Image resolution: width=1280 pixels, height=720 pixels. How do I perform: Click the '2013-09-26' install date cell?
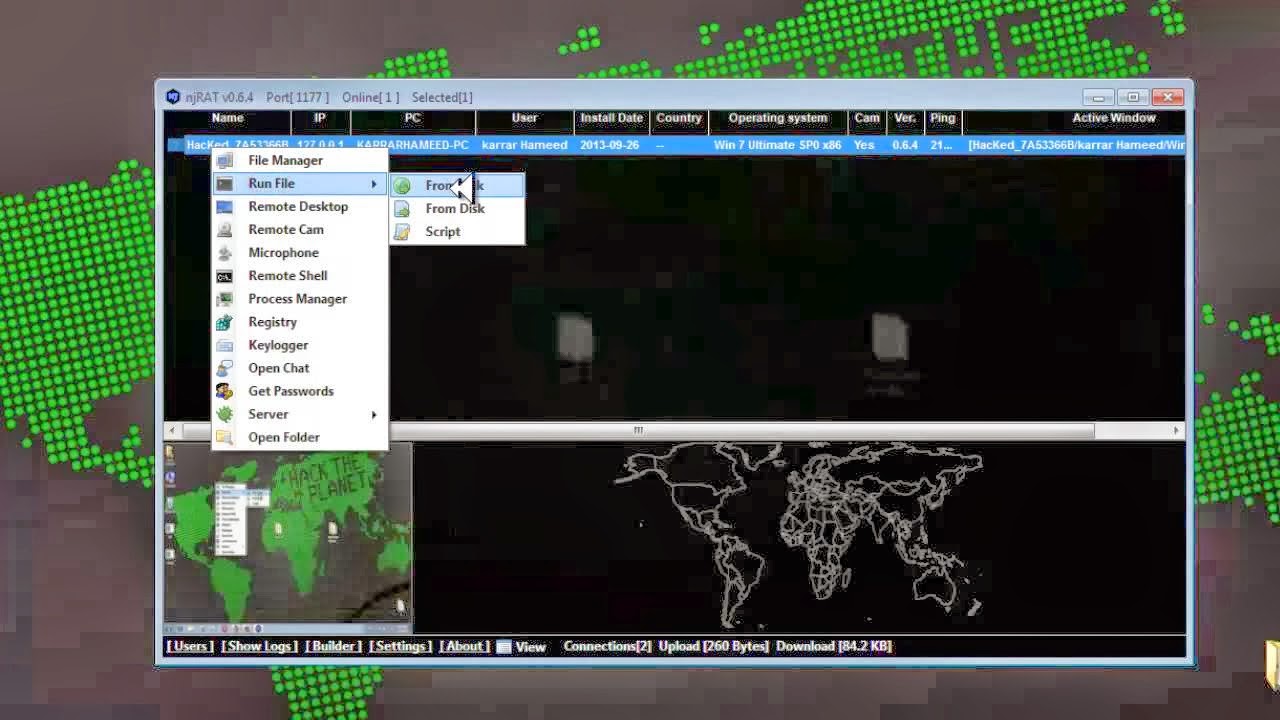tap(609, 145)
